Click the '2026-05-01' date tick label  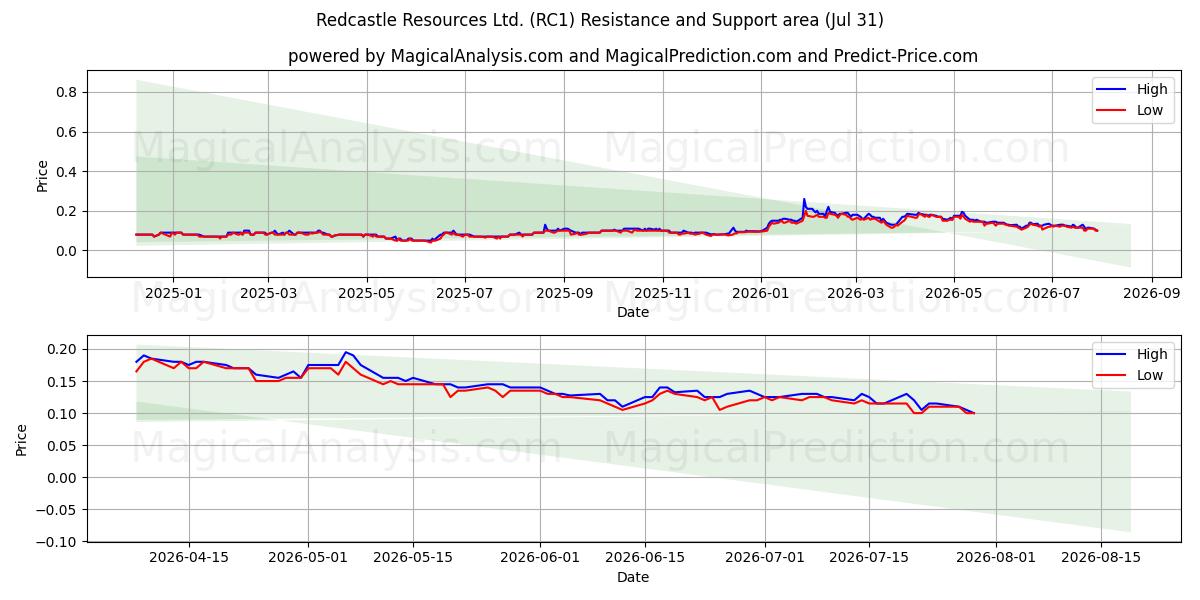[310, 558]
